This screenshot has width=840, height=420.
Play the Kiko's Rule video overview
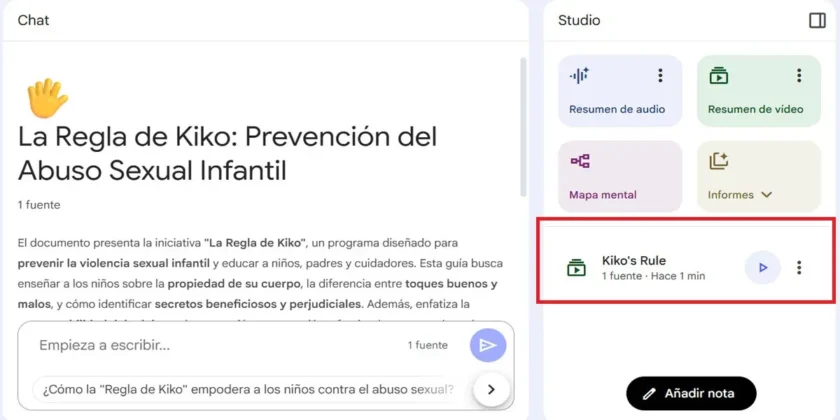coord(763,267)
